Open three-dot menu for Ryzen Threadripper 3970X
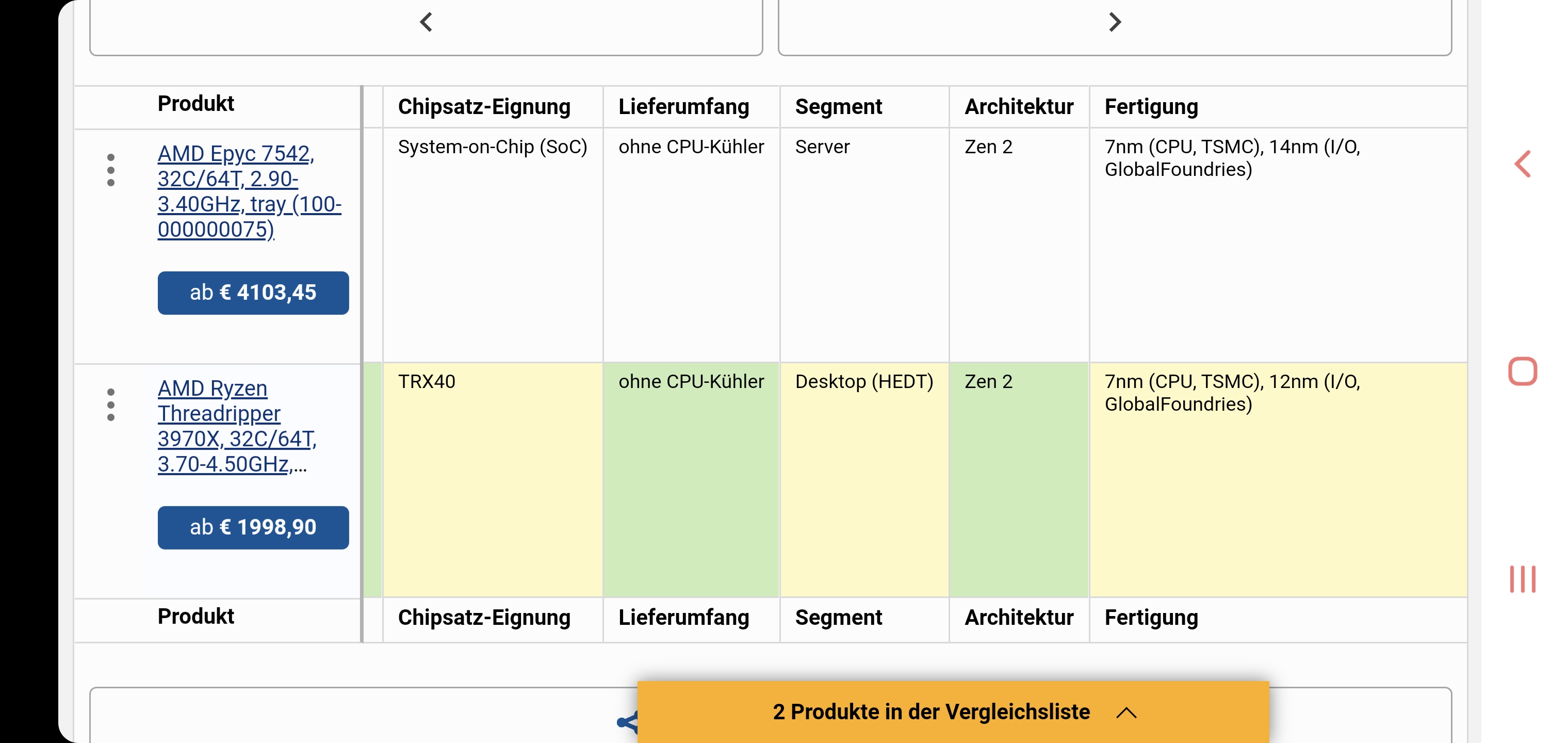This screenshot has height=743, width=1568. click(x=111, y=405)
